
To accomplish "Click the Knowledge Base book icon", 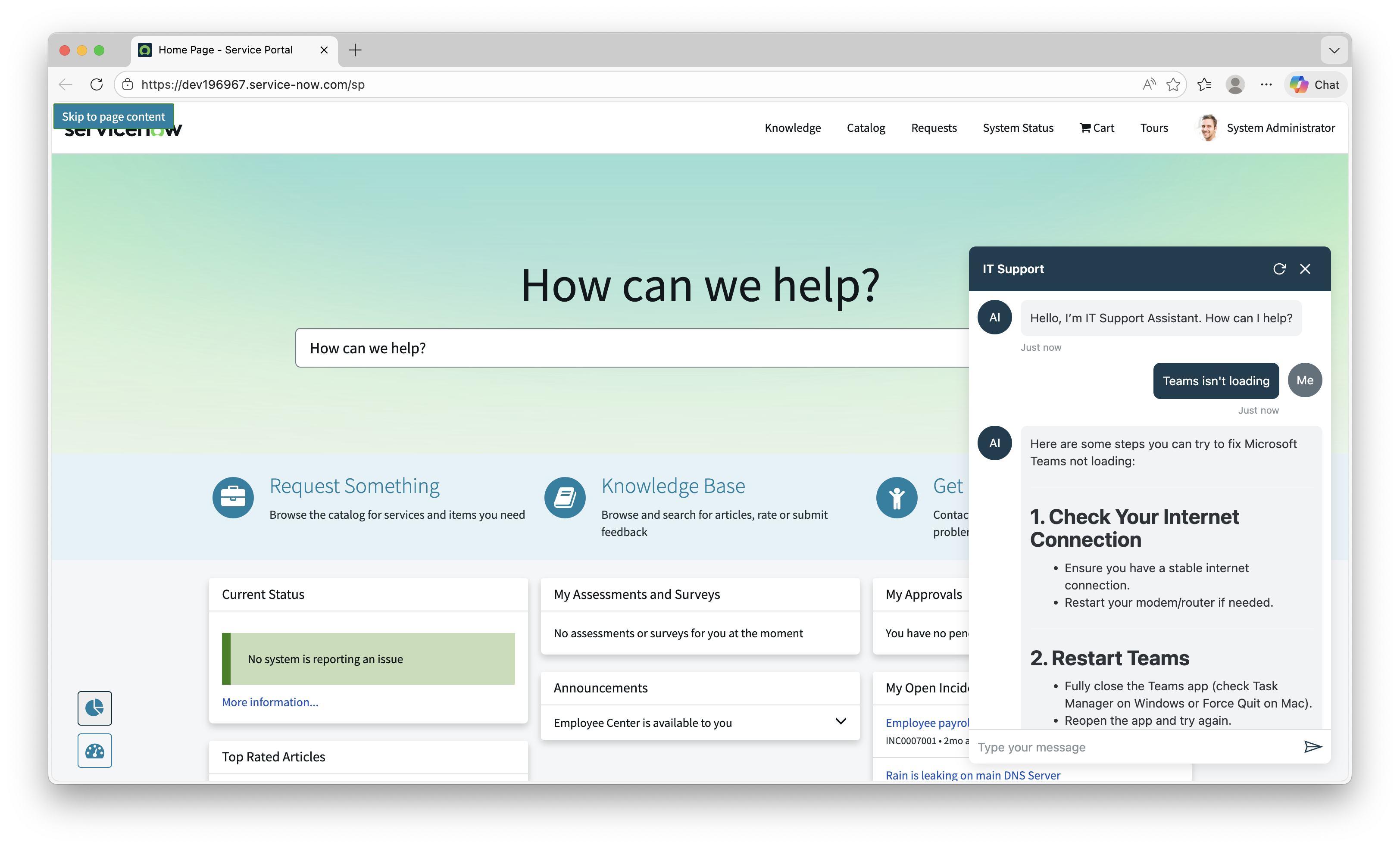I will [x=565, y=498].
